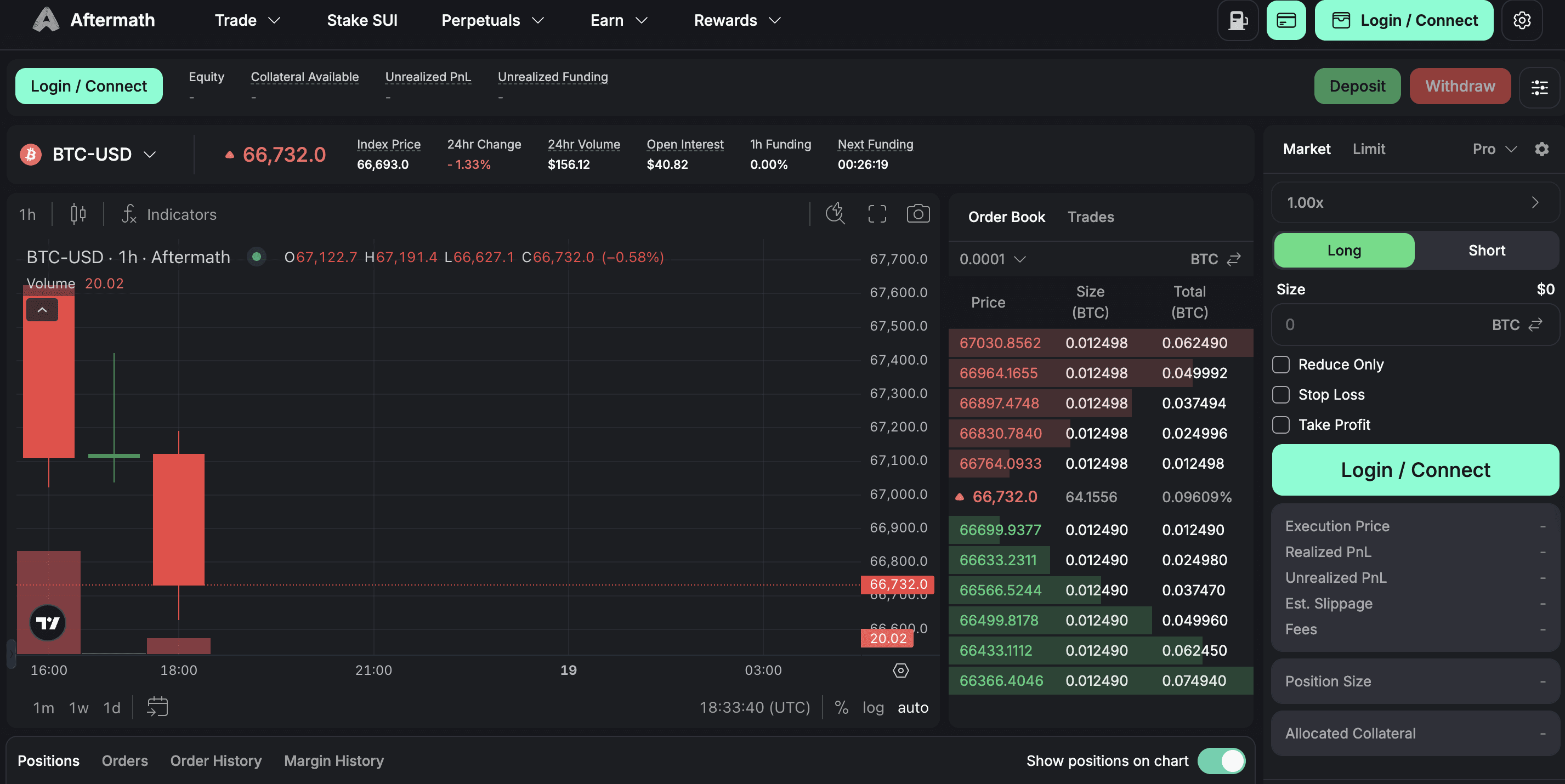Toggle Show positions on chart switch

click(1221, 761)
